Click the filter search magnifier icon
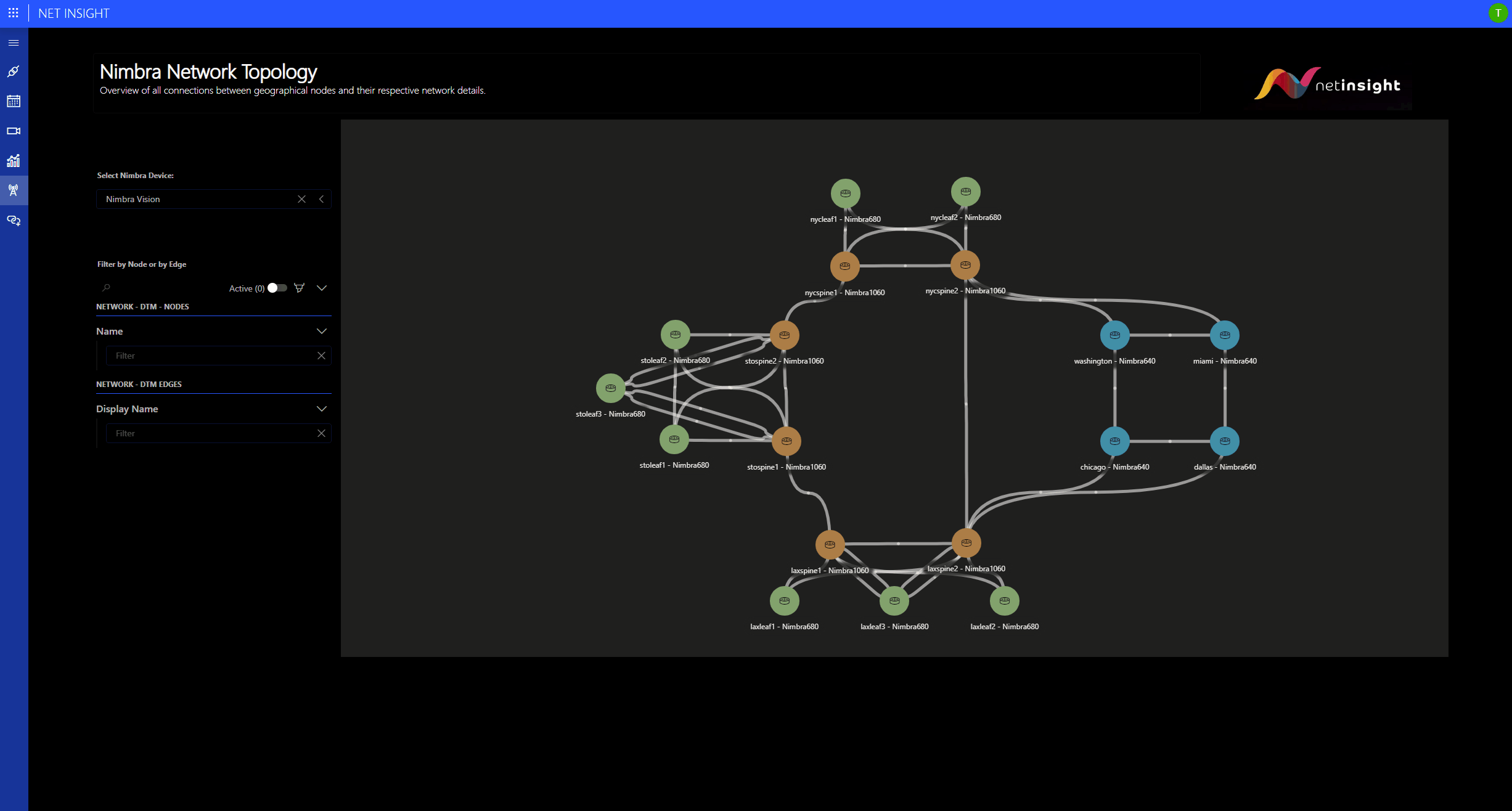The height and width of the screenshot is (811, 1512). click(106, 288)
